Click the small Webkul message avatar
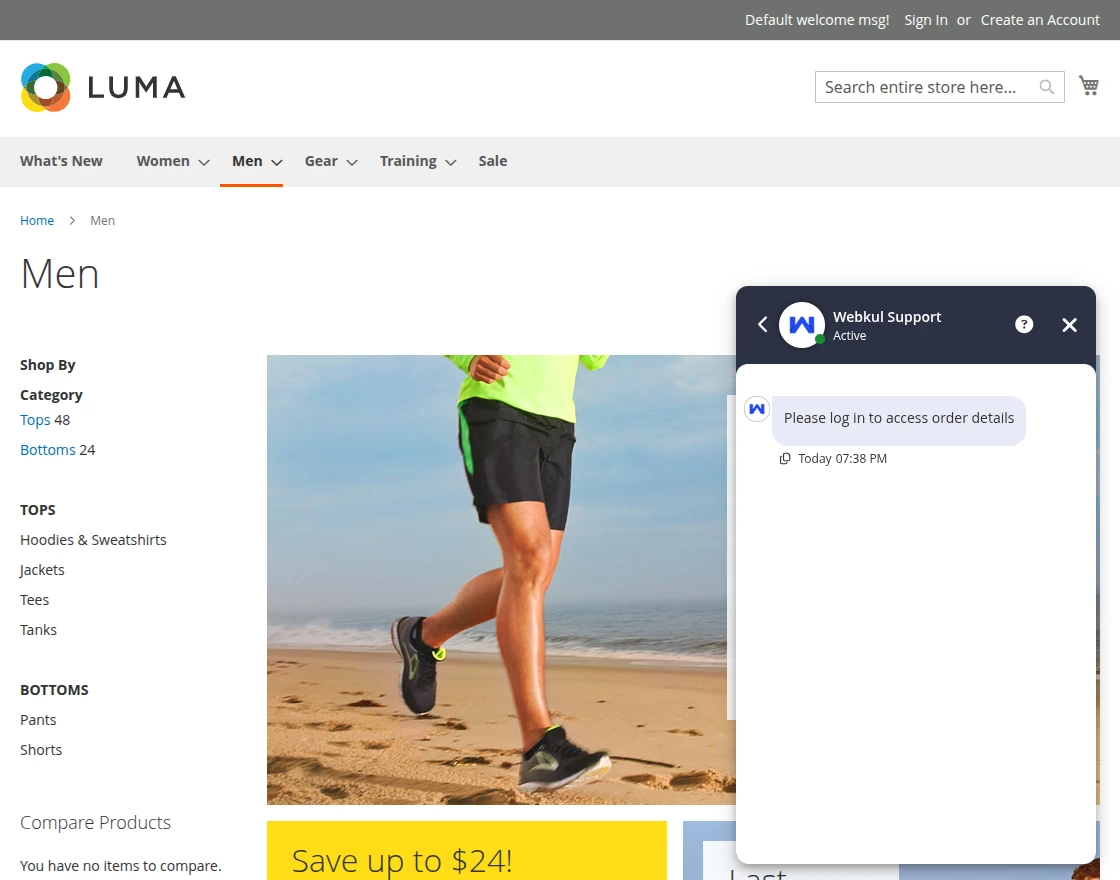 click(756, 409)
